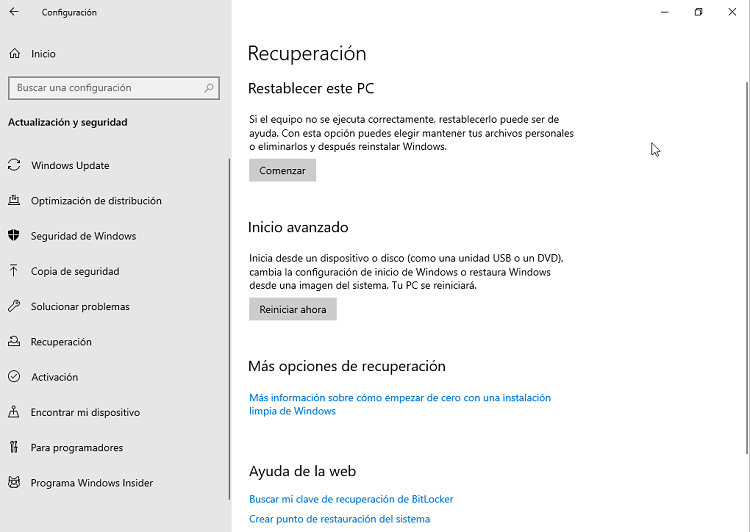Click the Copia de seguridad arrow icon

coord(14,271)
